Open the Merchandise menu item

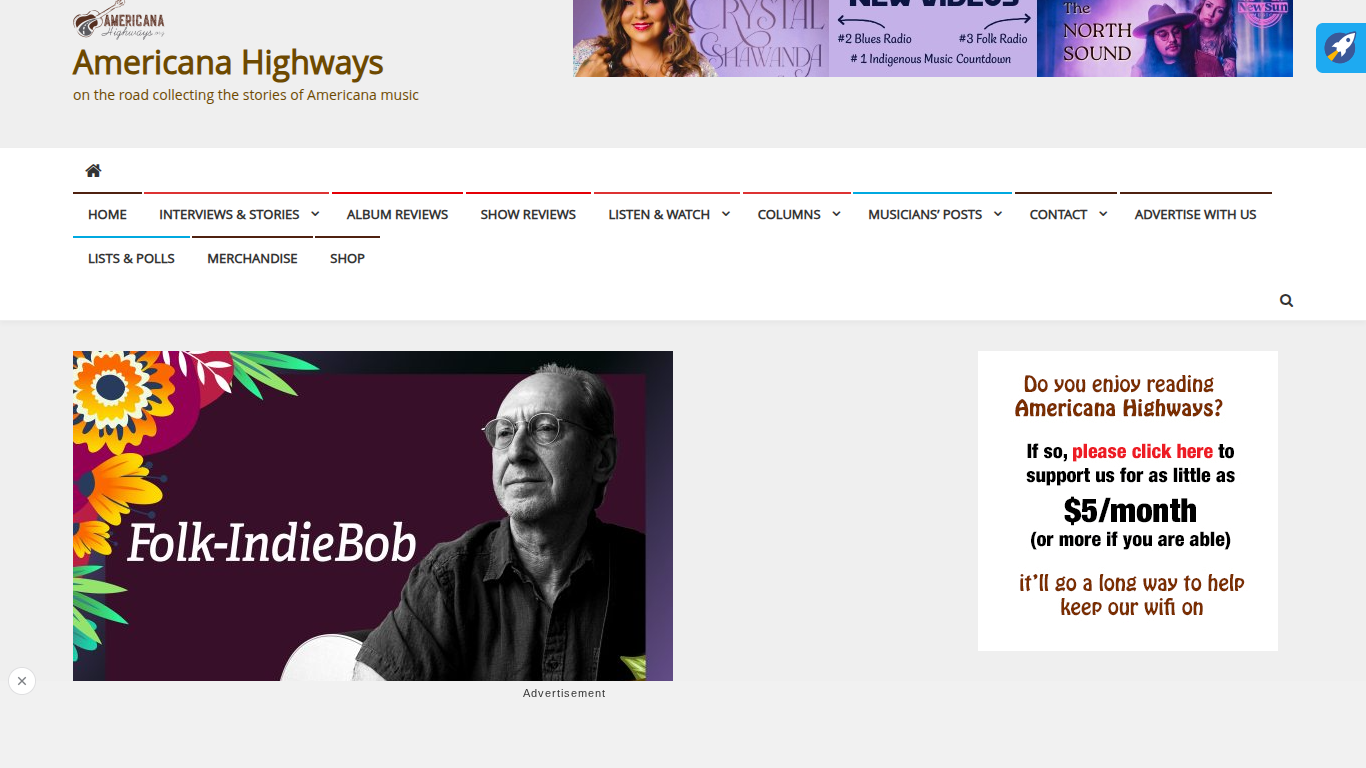coord(252,258)
